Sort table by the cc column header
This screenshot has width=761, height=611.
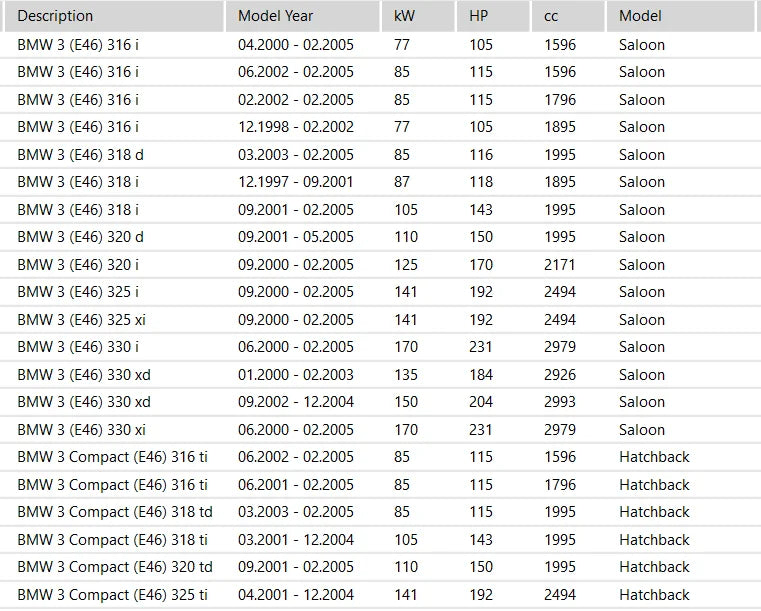pyautogui.click(x=551, y=16)
